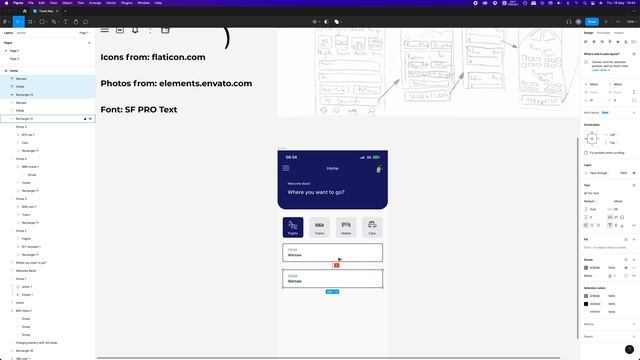640x360 pixels.
Task: Click the align bottom icon in Design panel
Action: click(x=626, y=42)
